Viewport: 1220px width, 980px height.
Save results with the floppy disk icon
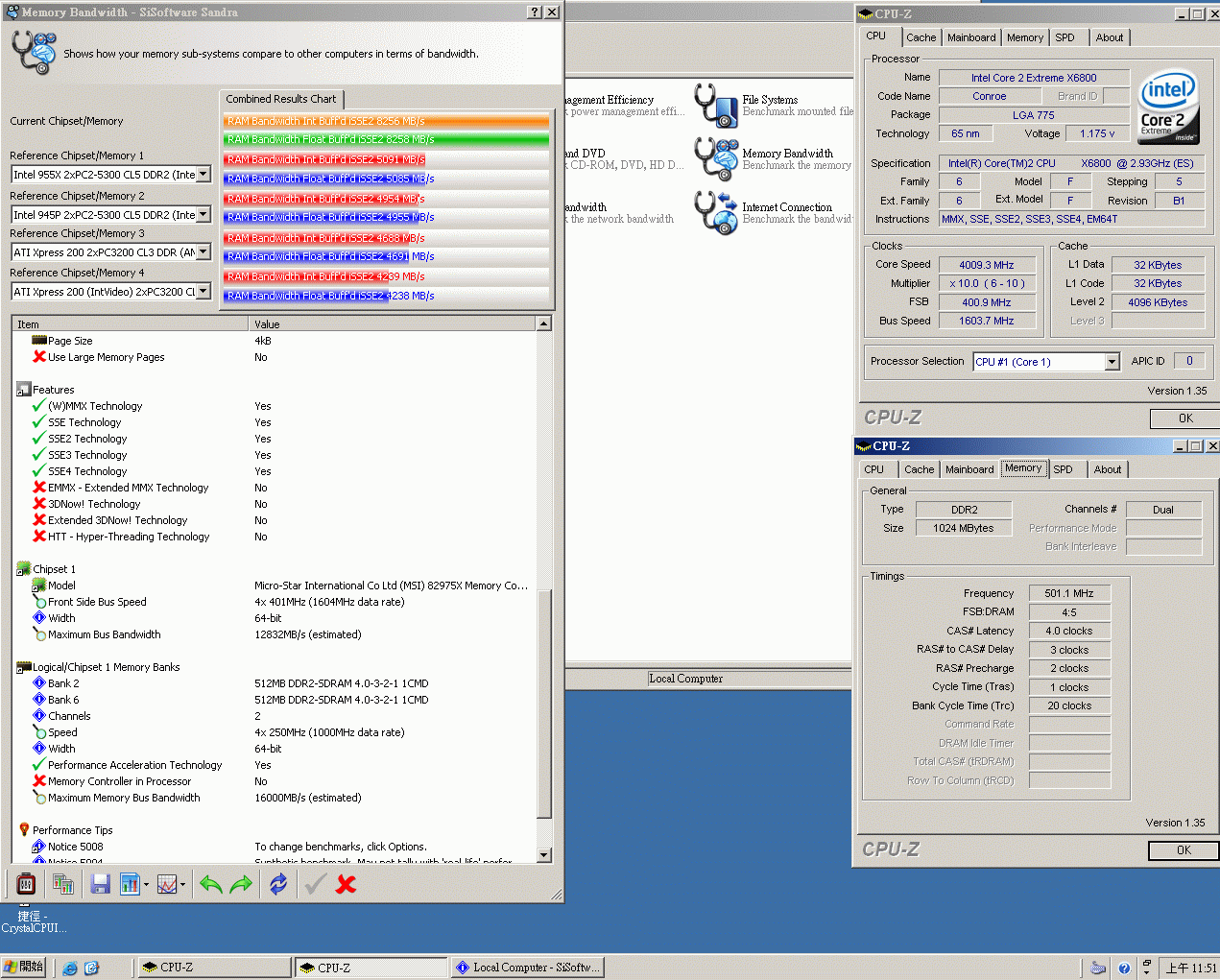(100, 884)
